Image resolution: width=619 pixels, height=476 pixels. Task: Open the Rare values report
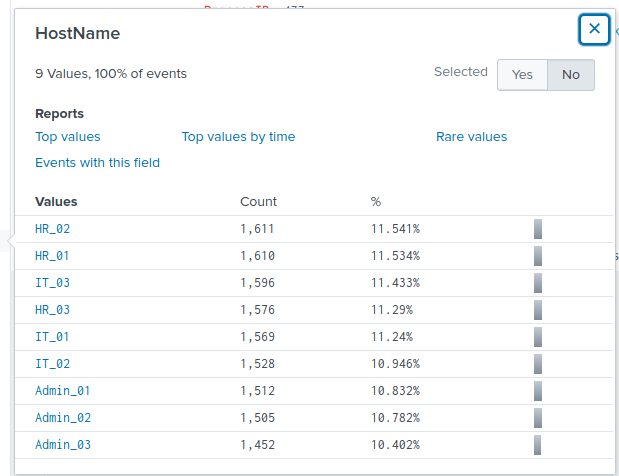click(x=471, y=137)
